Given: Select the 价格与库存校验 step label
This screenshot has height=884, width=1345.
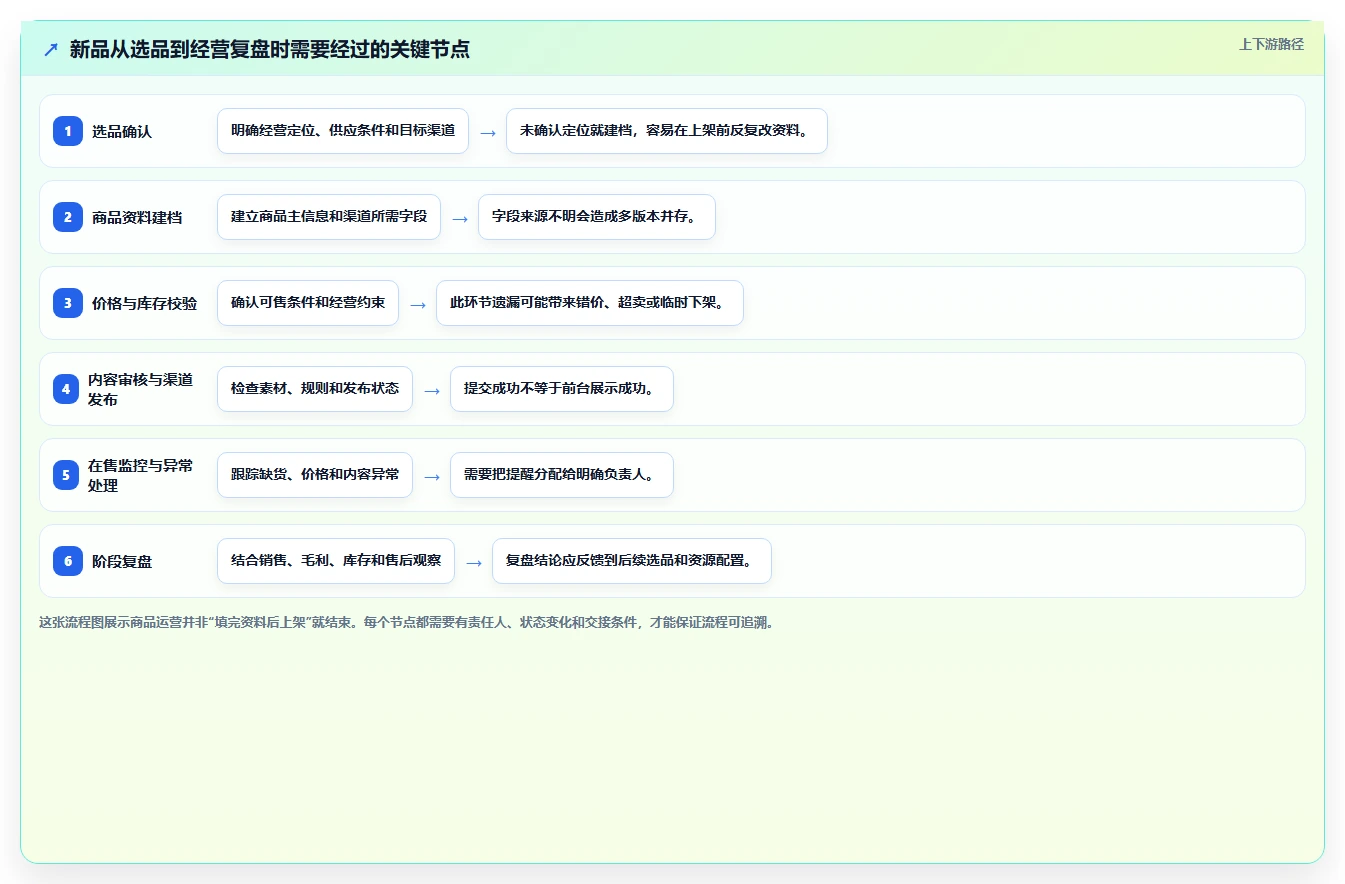Looking at the screenshot, I should pyautogui.click(x=145, y=303).
